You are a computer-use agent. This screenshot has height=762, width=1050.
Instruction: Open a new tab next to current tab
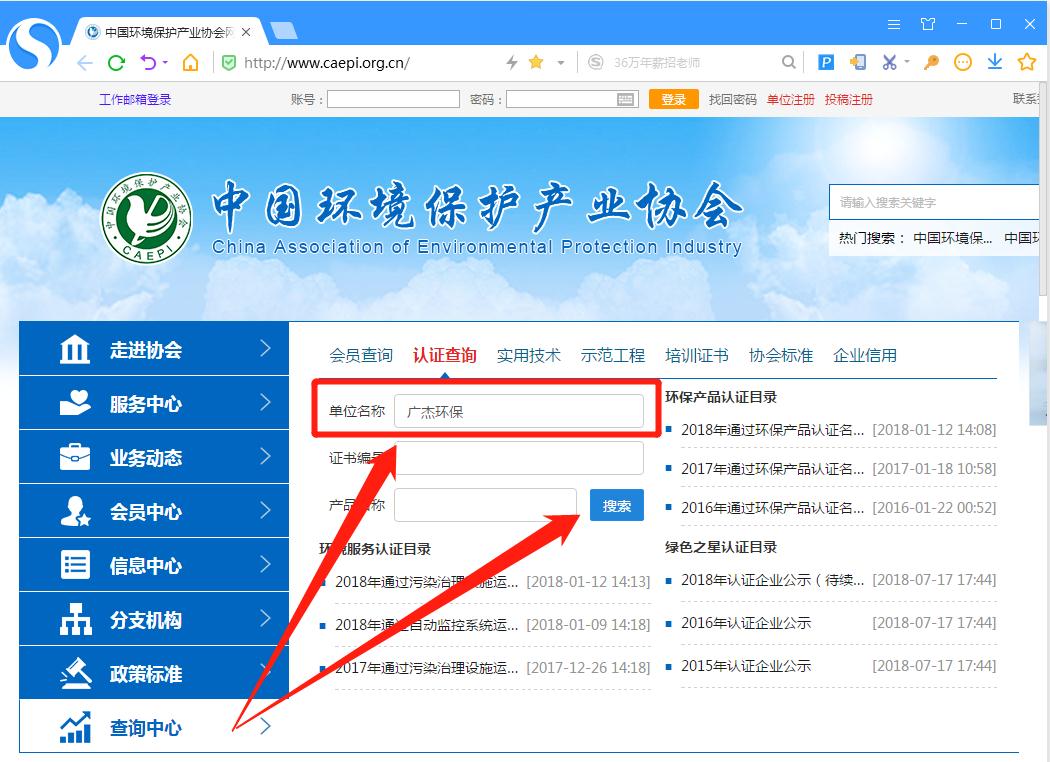[x=283, y=31]
